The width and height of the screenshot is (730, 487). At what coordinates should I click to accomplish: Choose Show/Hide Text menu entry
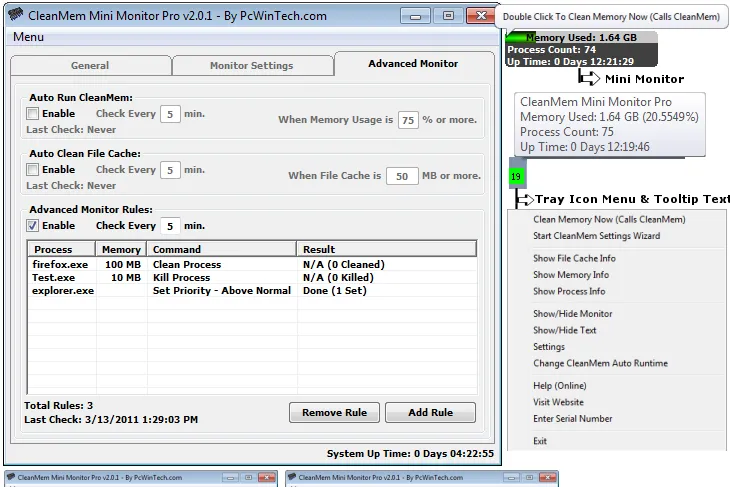click(x=564, y=330)
